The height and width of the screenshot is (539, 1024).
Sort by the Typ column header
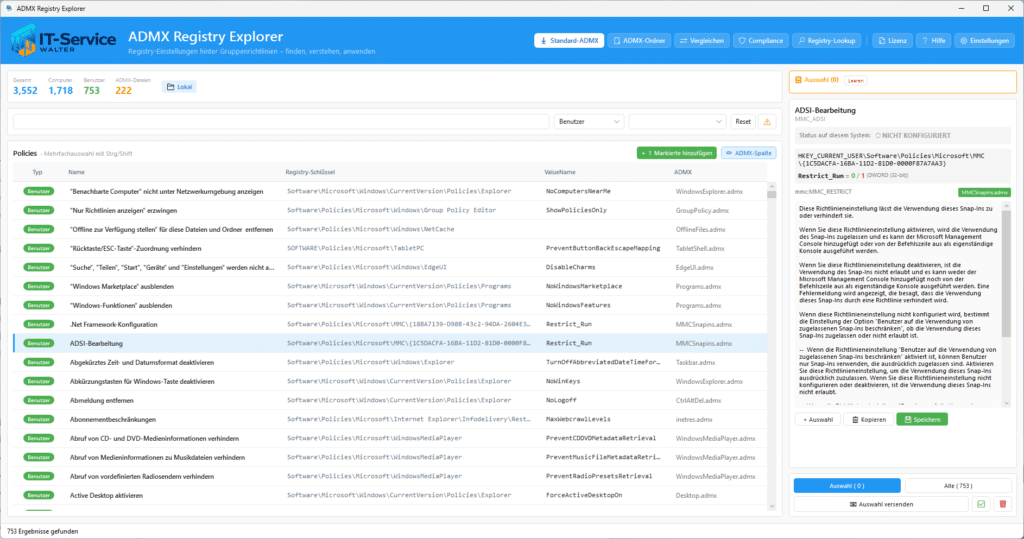(37, 172)
